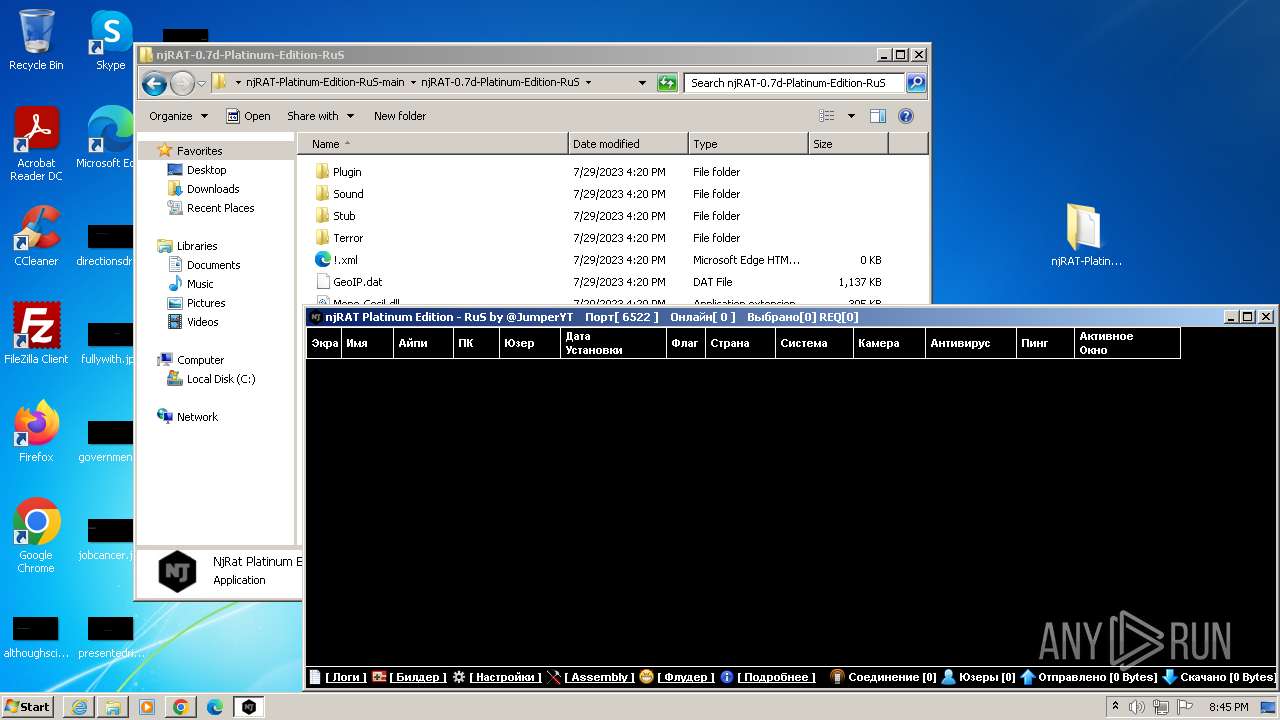The width and height of the screenshot is (1280, 720).
Task: Click the Open toolbar button in Explorer
Action: pos(248,116)
